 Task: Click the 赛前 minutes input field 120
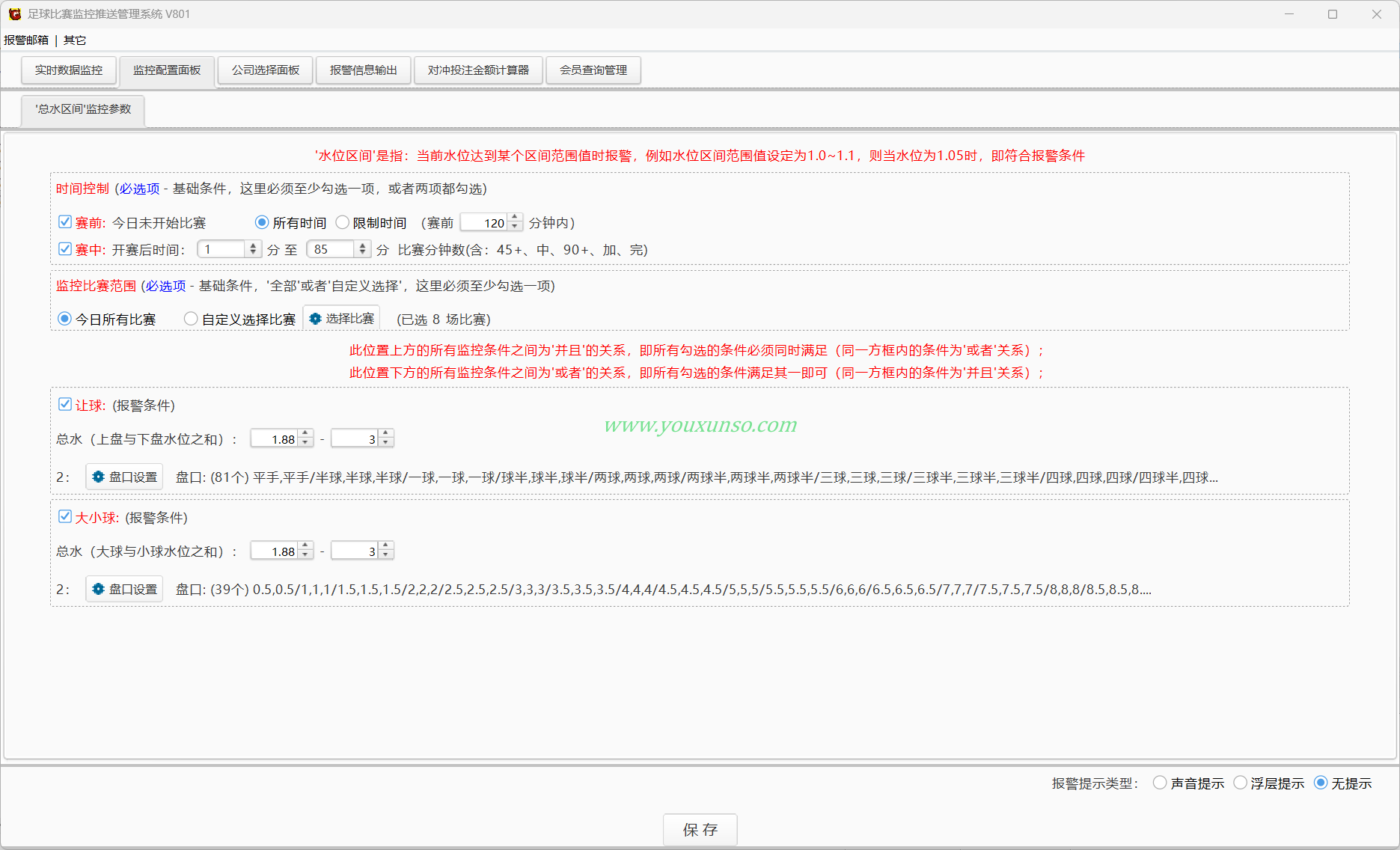coord(484,222)
